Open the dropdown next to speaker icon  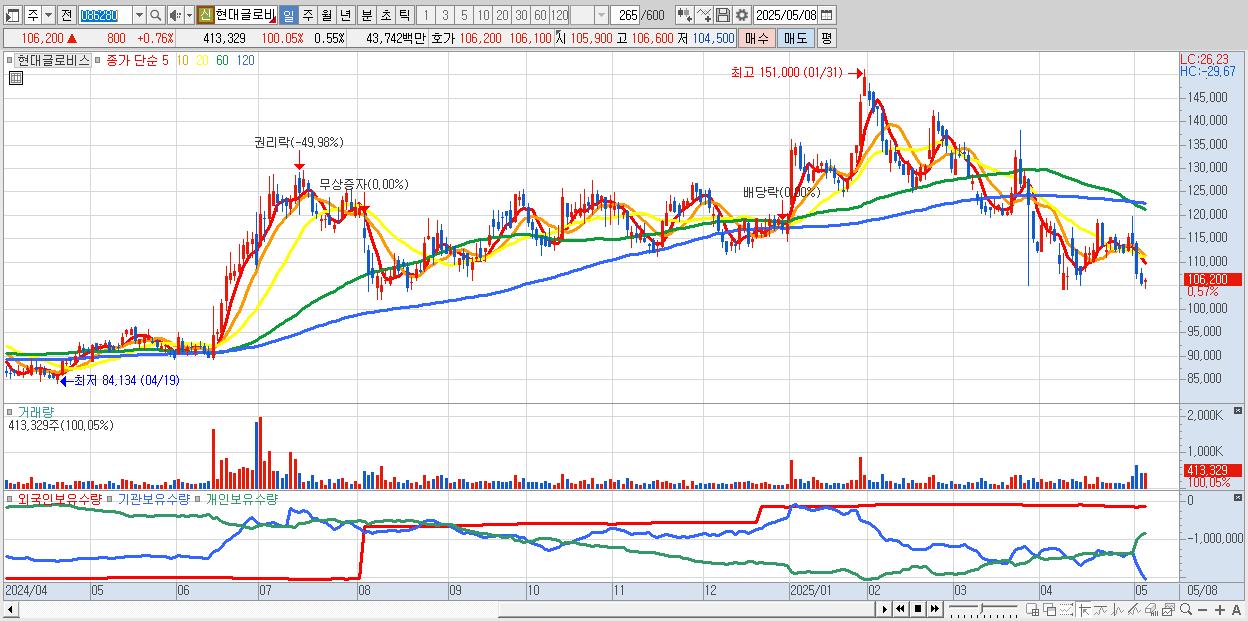(189, 15)
